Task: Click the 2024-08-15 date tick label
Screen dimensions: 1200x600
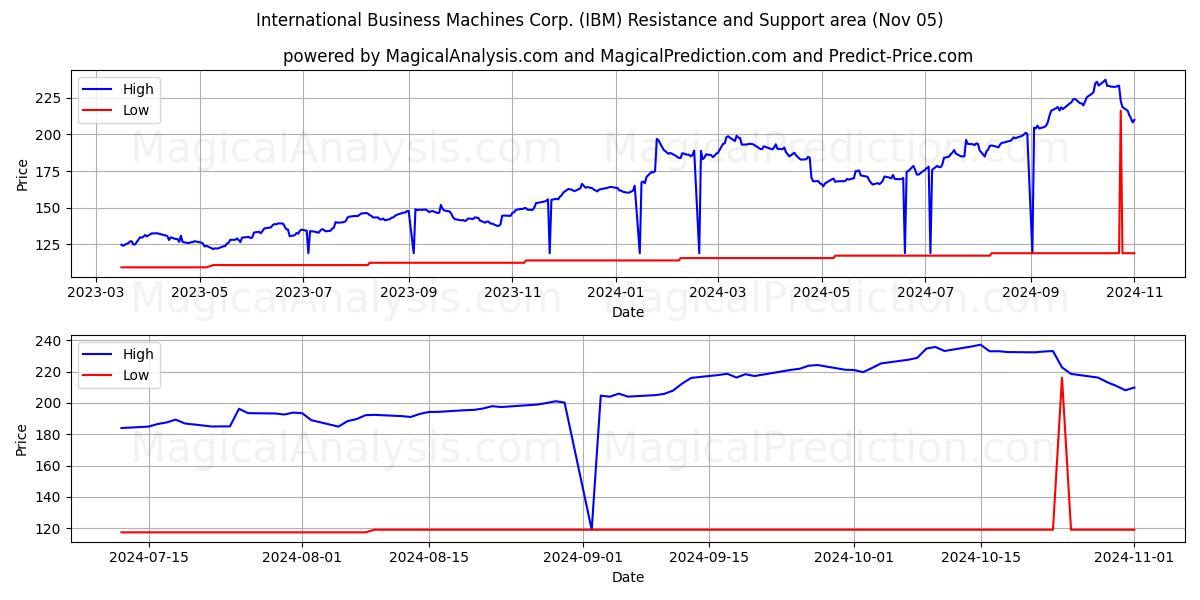Action: pyautogui.click(x=429, y=558)
